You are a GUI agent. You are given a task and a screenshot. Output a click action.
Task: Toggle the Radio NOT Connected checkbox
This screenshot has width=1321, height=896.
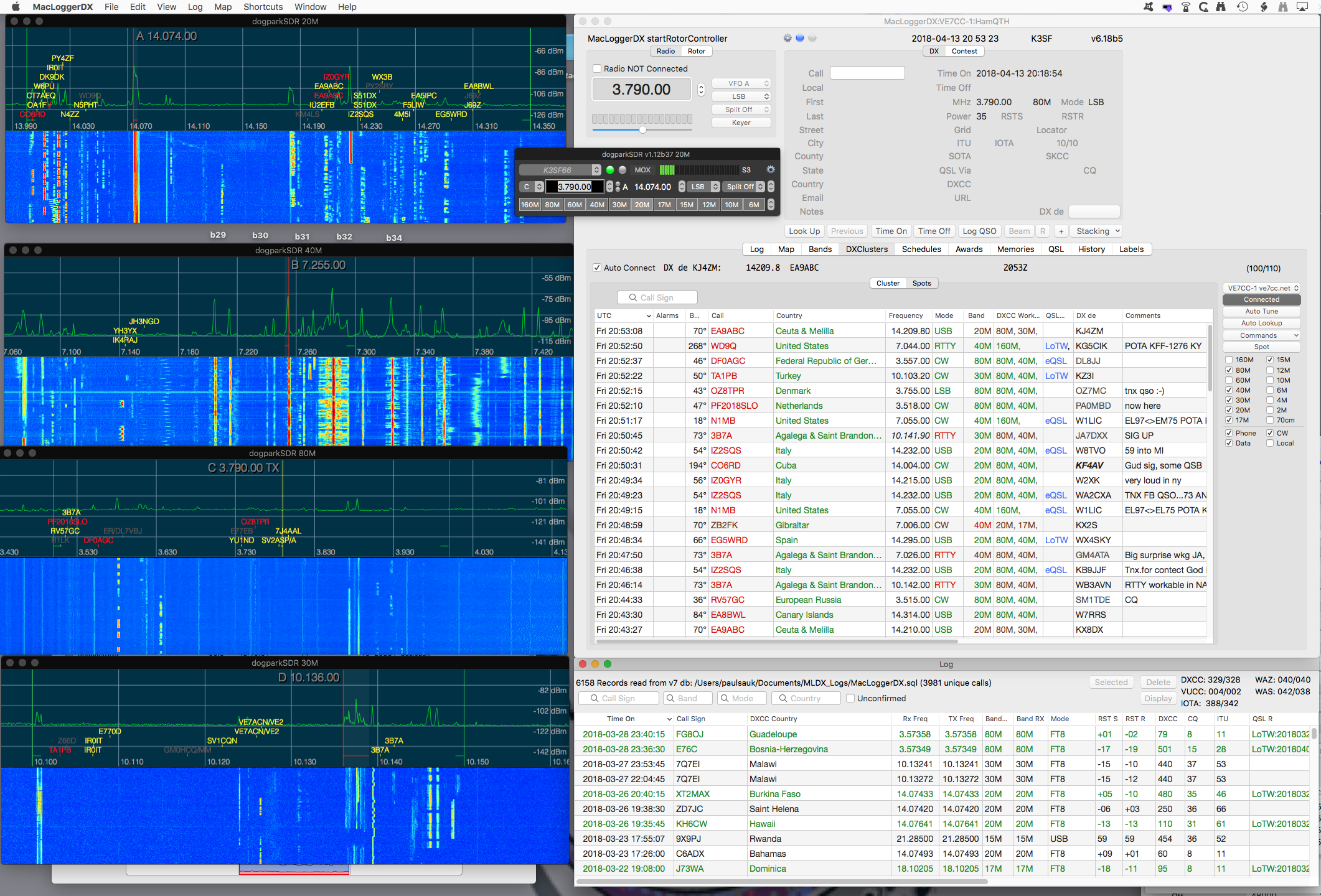pos(597,68)
